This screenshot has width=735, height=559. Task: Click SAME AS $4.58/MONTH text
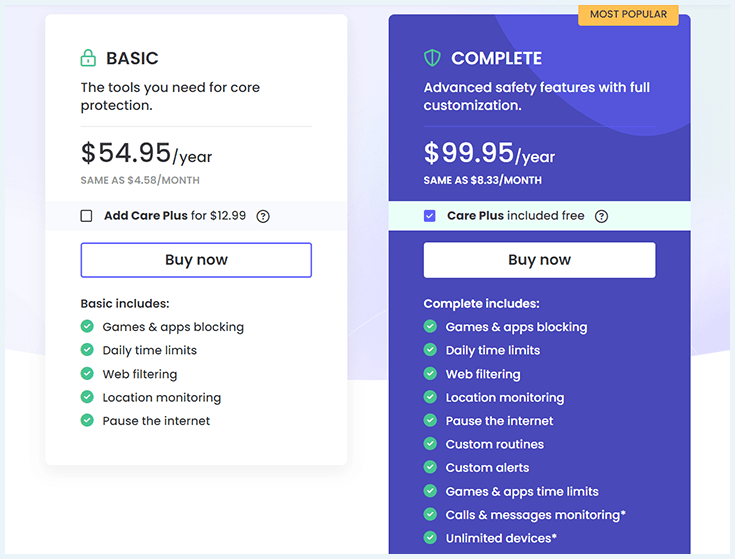(140, 180)
